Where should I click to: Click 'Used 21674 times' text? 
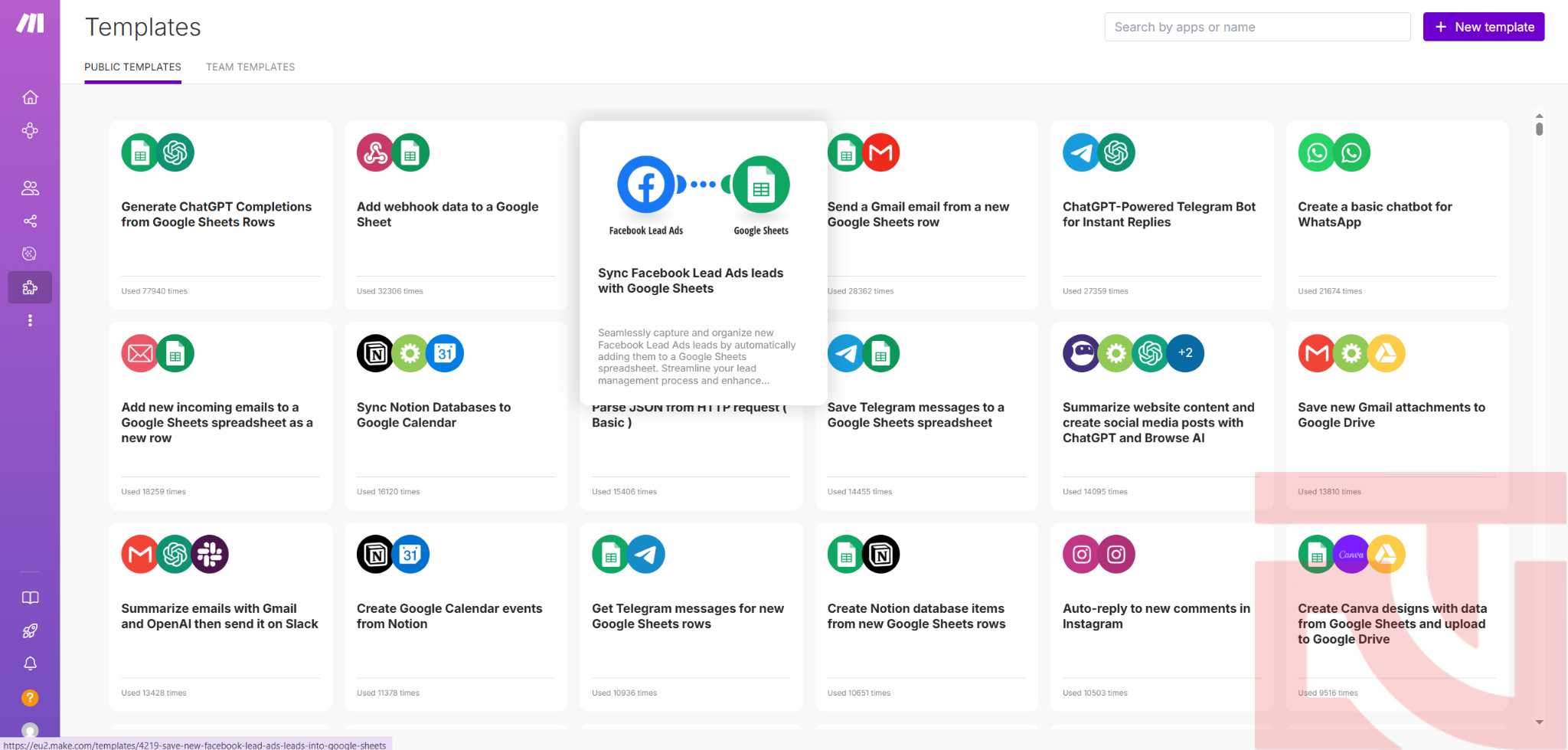click(1330, 291)
